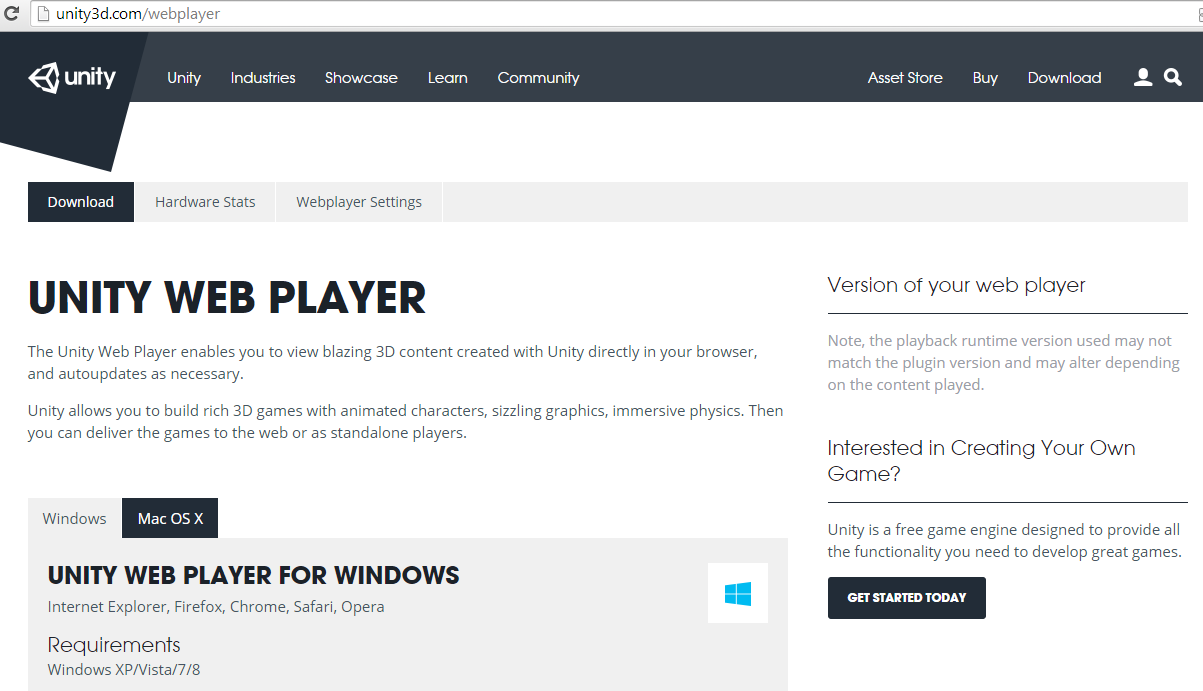
Task: Click the page icon in the address bar
Action: (x=41, y=14)
